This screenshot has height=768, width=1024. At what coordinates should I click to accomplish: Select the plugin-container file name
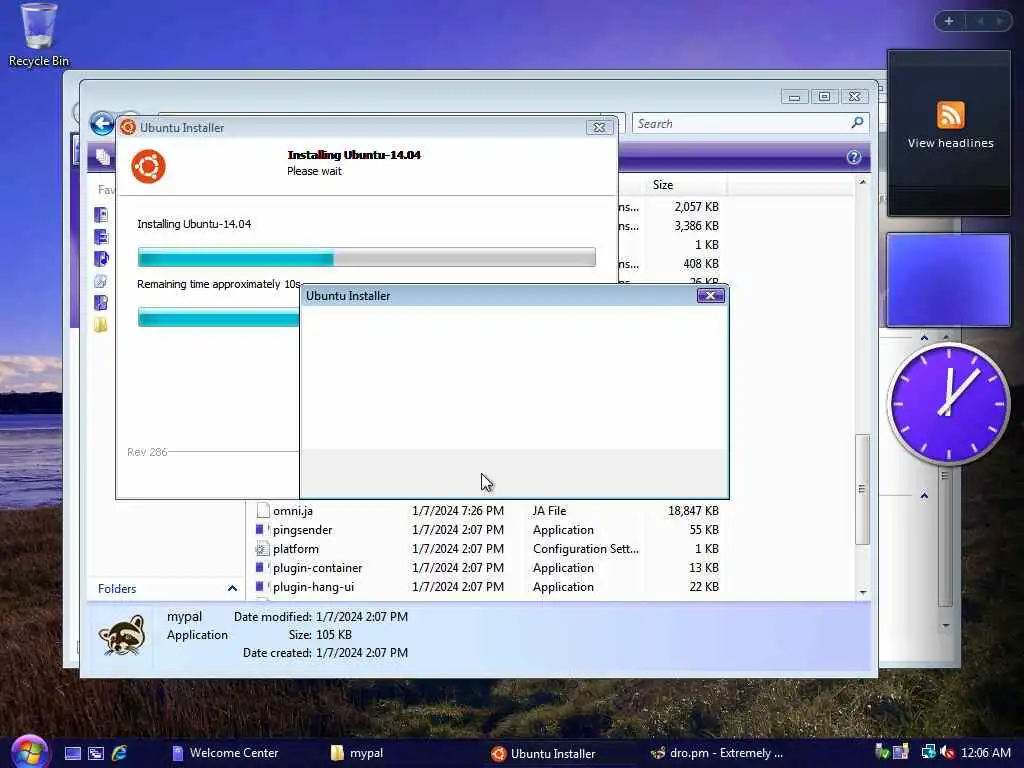pos(317,568)
